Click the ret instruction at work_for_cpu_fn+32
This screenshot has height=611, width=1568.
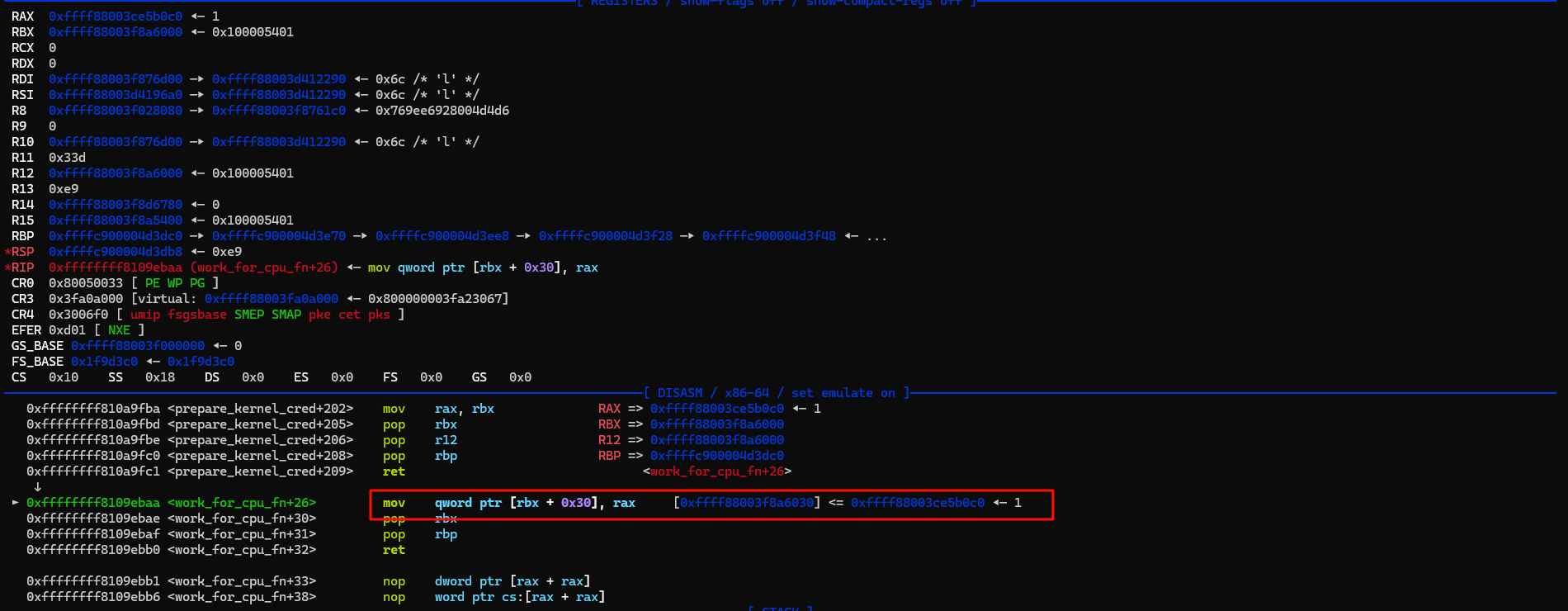pyautogui.click(x=394, y=550)
